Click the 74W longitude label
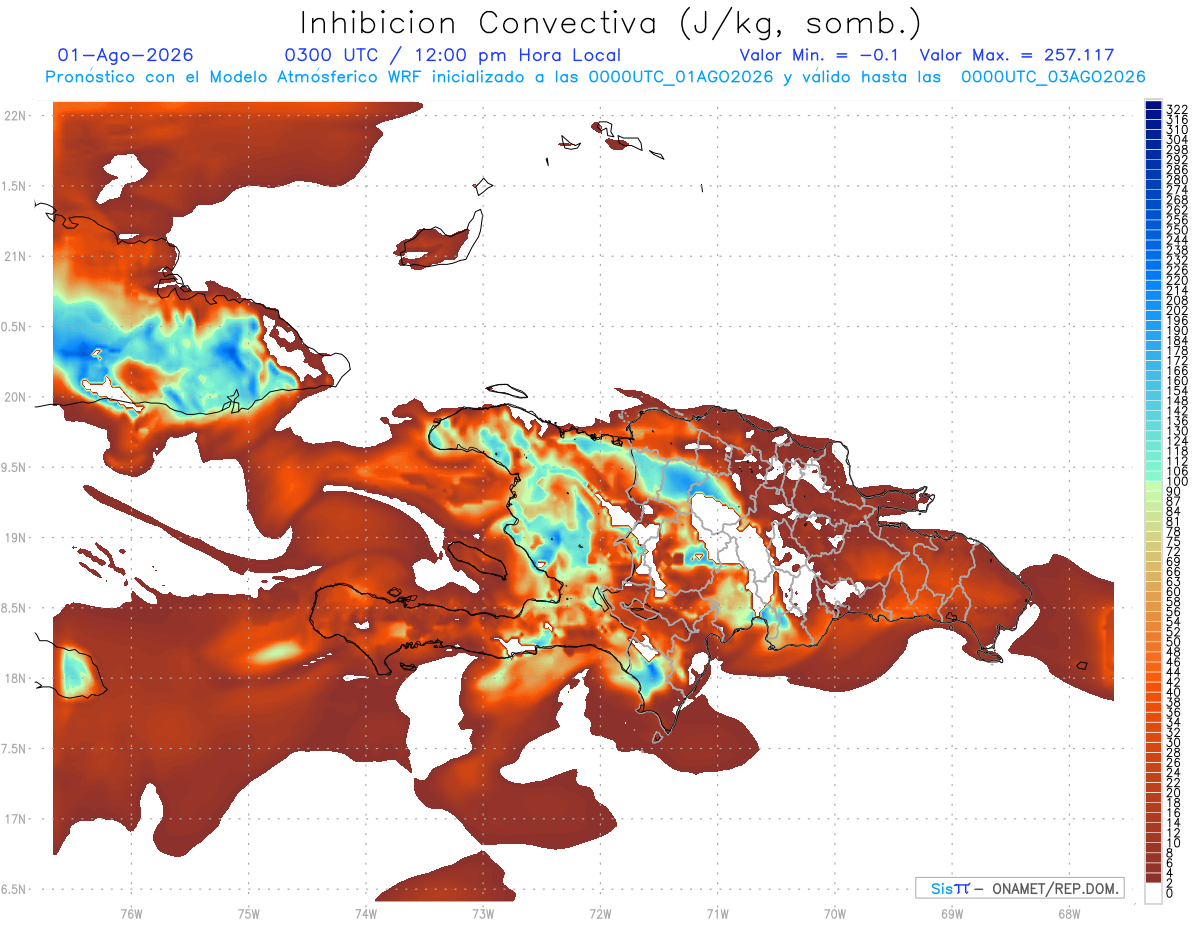The height and width of the screenshot is (927, 1200). coord(366,914)
